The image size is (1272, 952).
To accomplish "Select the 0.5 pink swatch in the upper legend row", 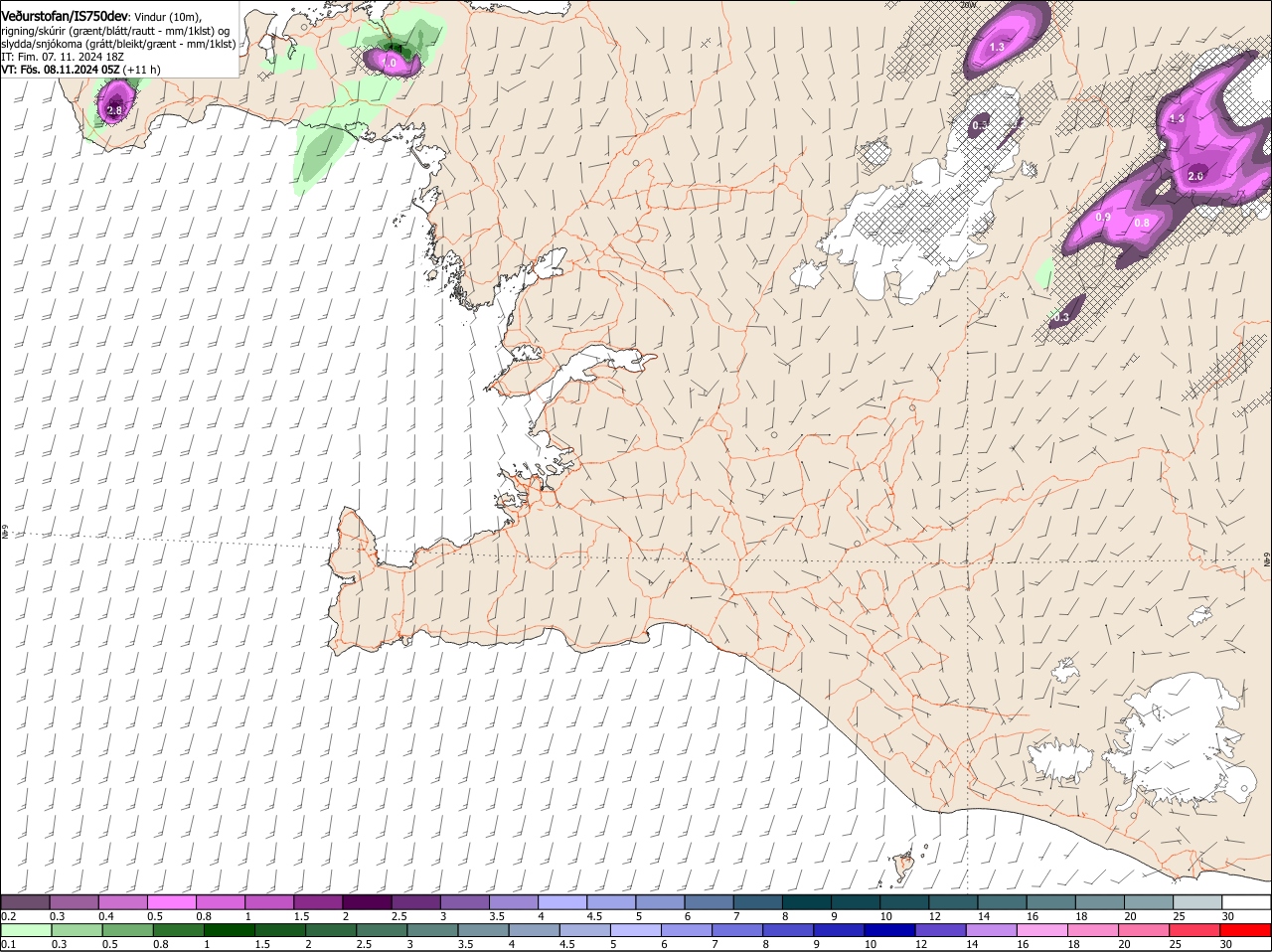I will (172, 901).
